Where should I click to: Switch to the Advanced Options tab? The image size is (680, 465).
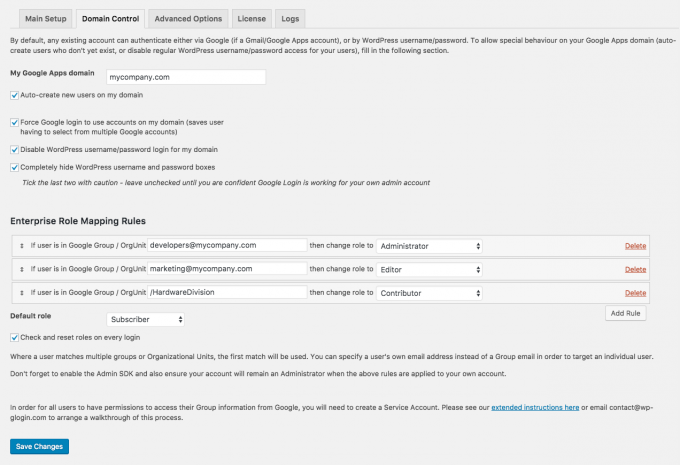188,19
